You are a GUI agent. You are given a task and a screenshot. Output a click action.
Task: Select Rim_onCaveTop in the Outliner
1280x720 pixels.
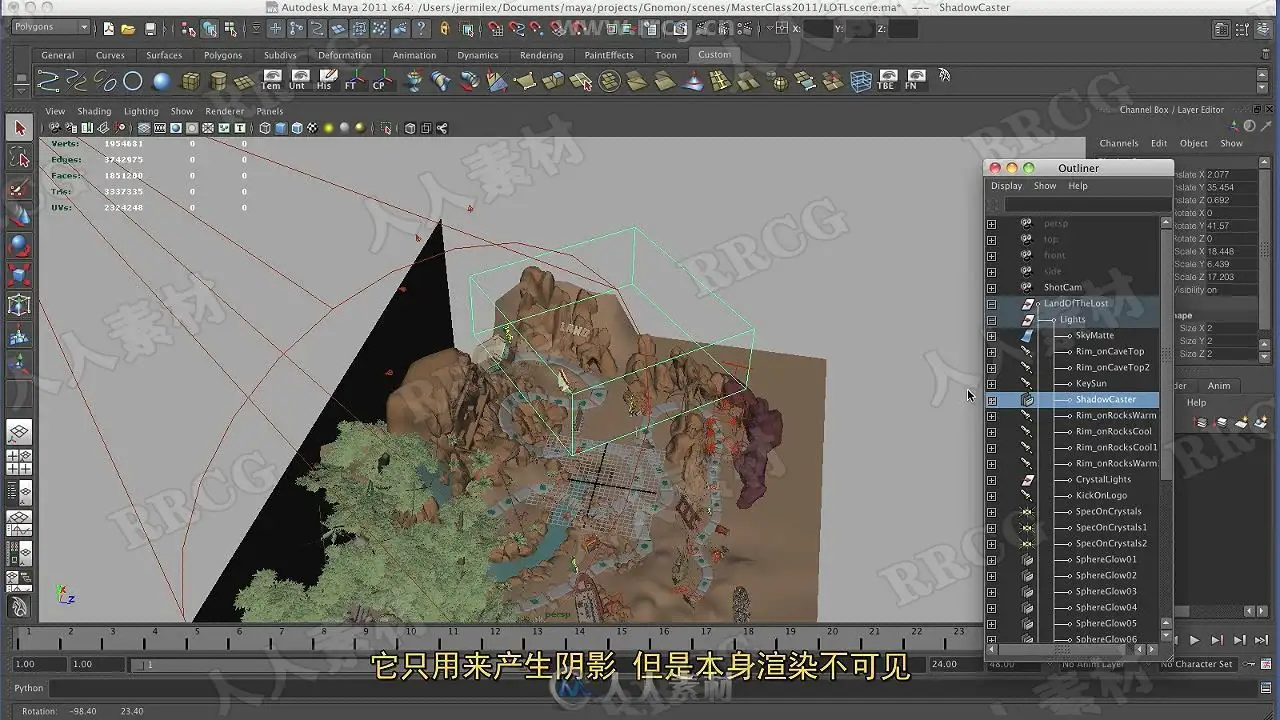(1110, 352)
